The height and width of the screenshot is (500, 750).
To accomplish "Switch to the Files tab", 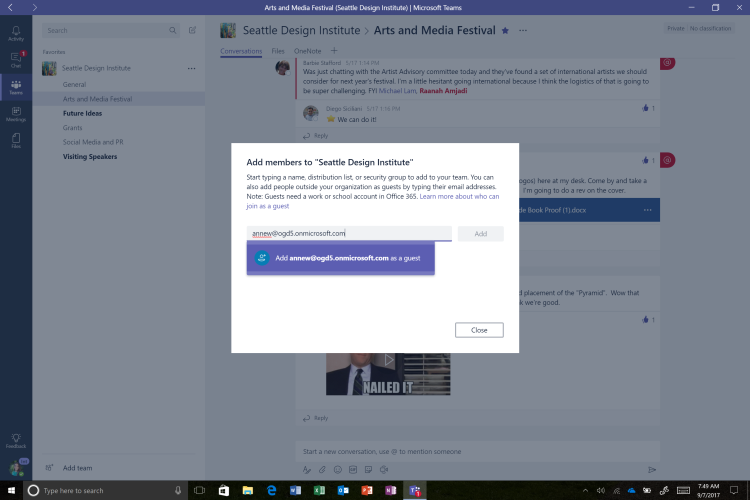I will [x=278, y=51].
